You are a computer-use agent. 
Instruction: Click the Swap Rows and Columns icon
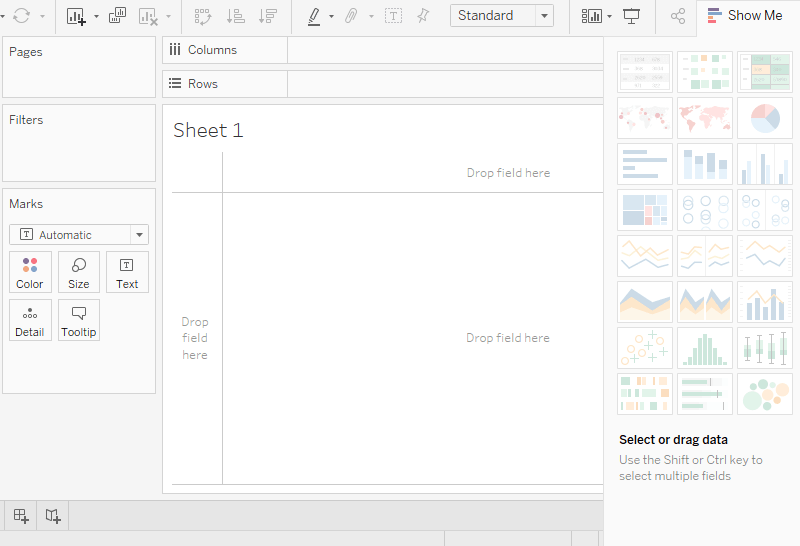click(x=203, y=16)
